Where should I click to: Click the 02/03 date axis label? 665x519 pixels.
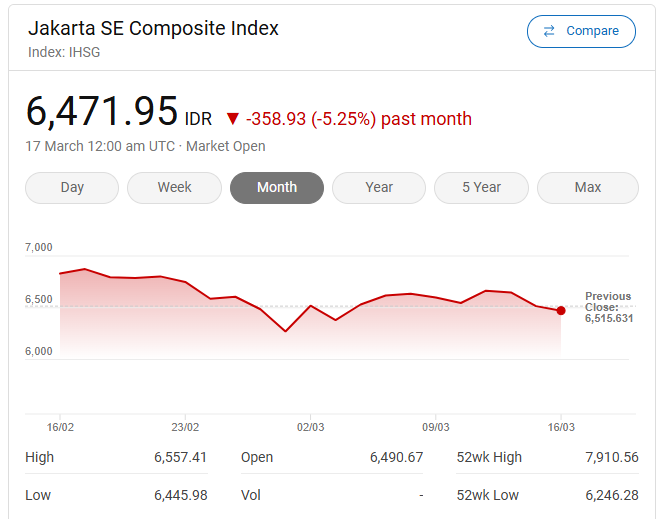[310, 426]
